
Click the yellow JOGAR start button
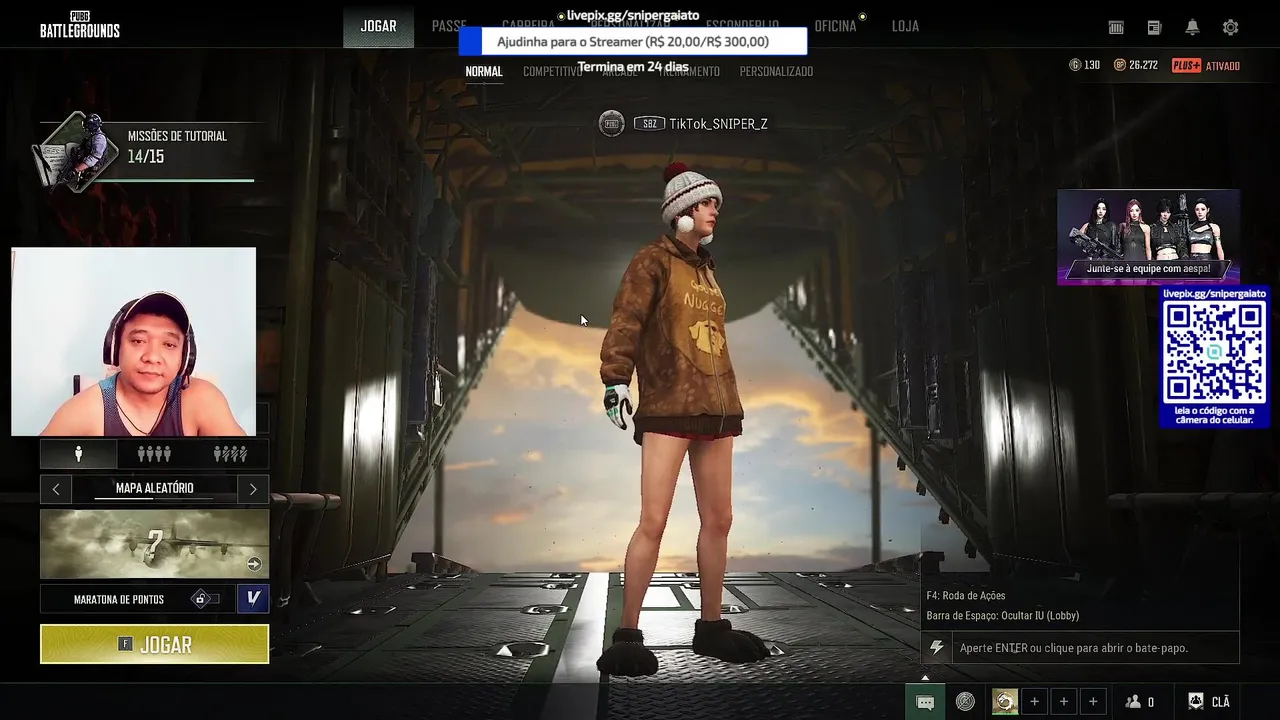tap(154, 644)
